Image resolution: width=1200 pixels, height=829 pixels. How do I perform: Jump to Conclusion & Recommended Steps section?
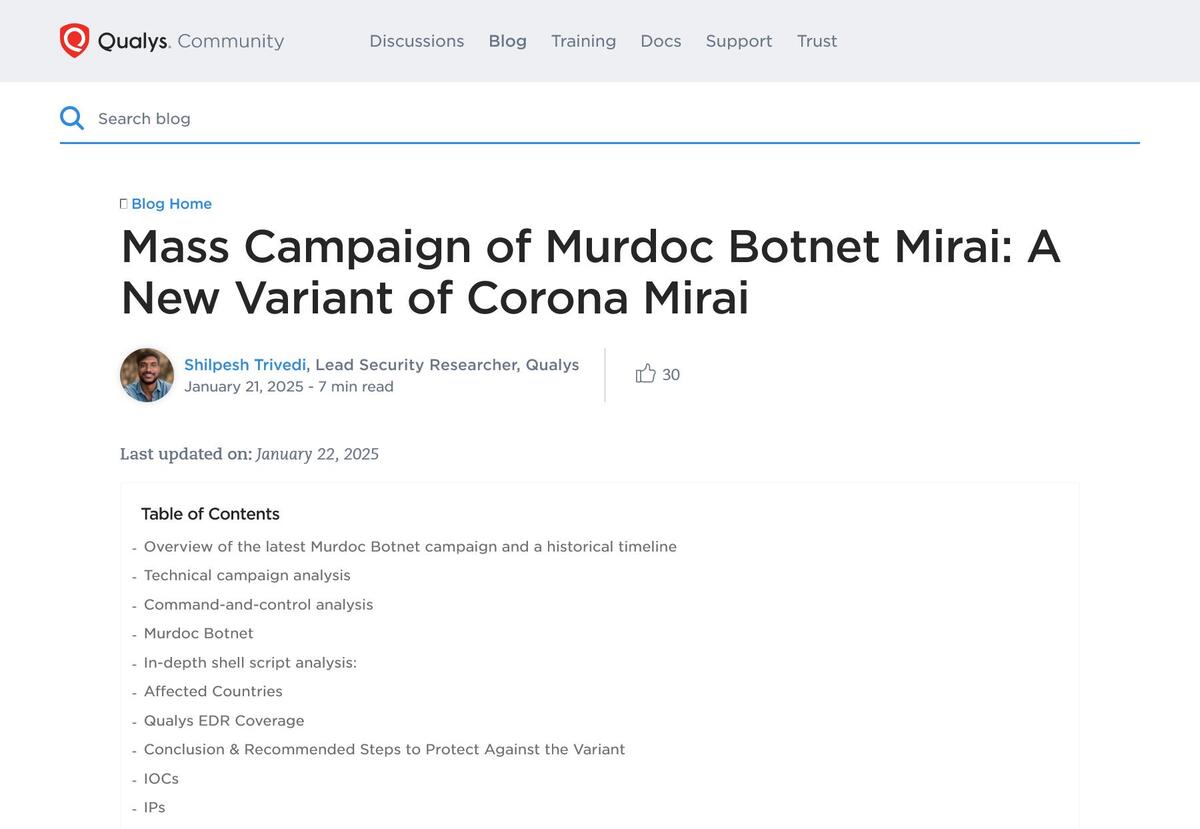point(384,750)
